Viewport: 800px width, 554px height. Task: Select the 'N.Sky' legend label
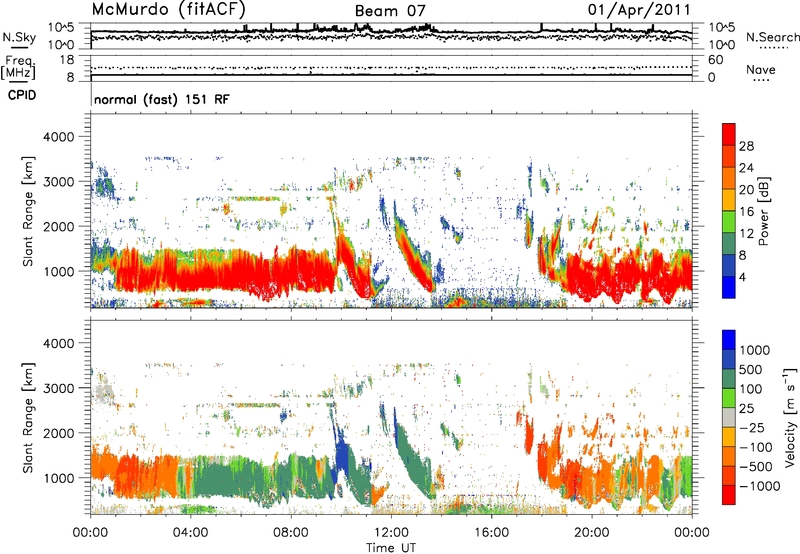pyautogui.click(x=19, y=37)
